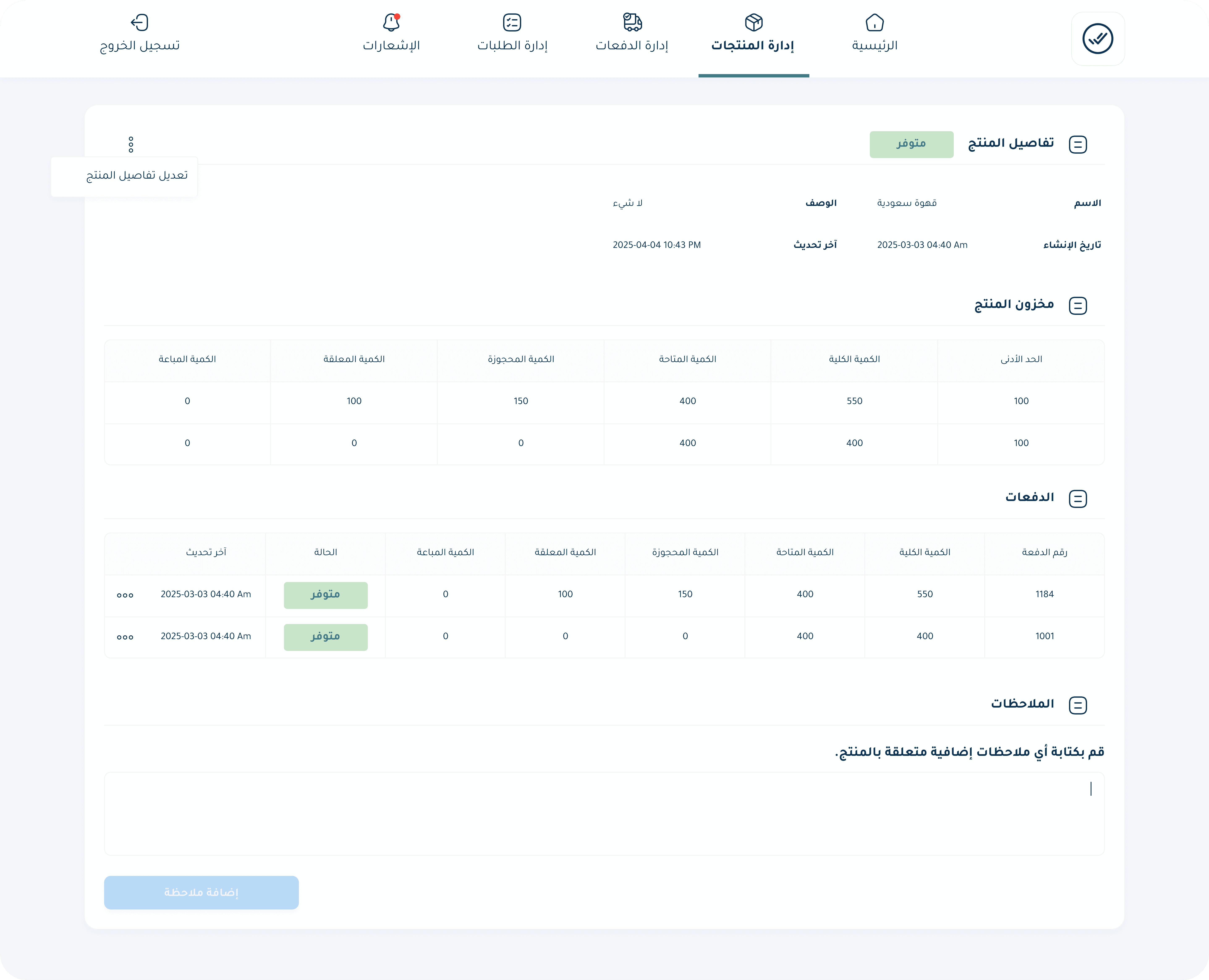Collapse the تفاصيل المنتج section icon

pos(1077,145)
